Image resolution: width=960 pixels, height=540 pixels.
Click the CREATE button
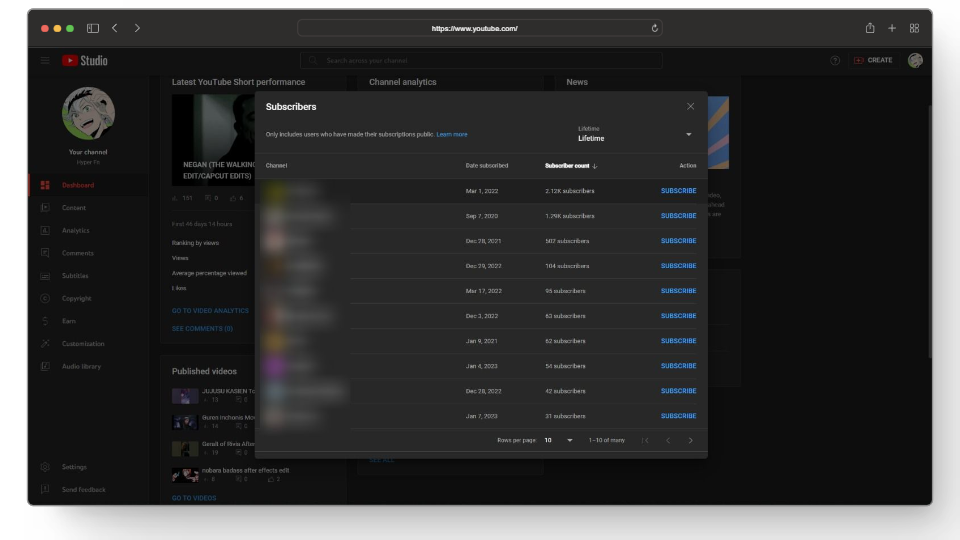[x=873, y=60]
